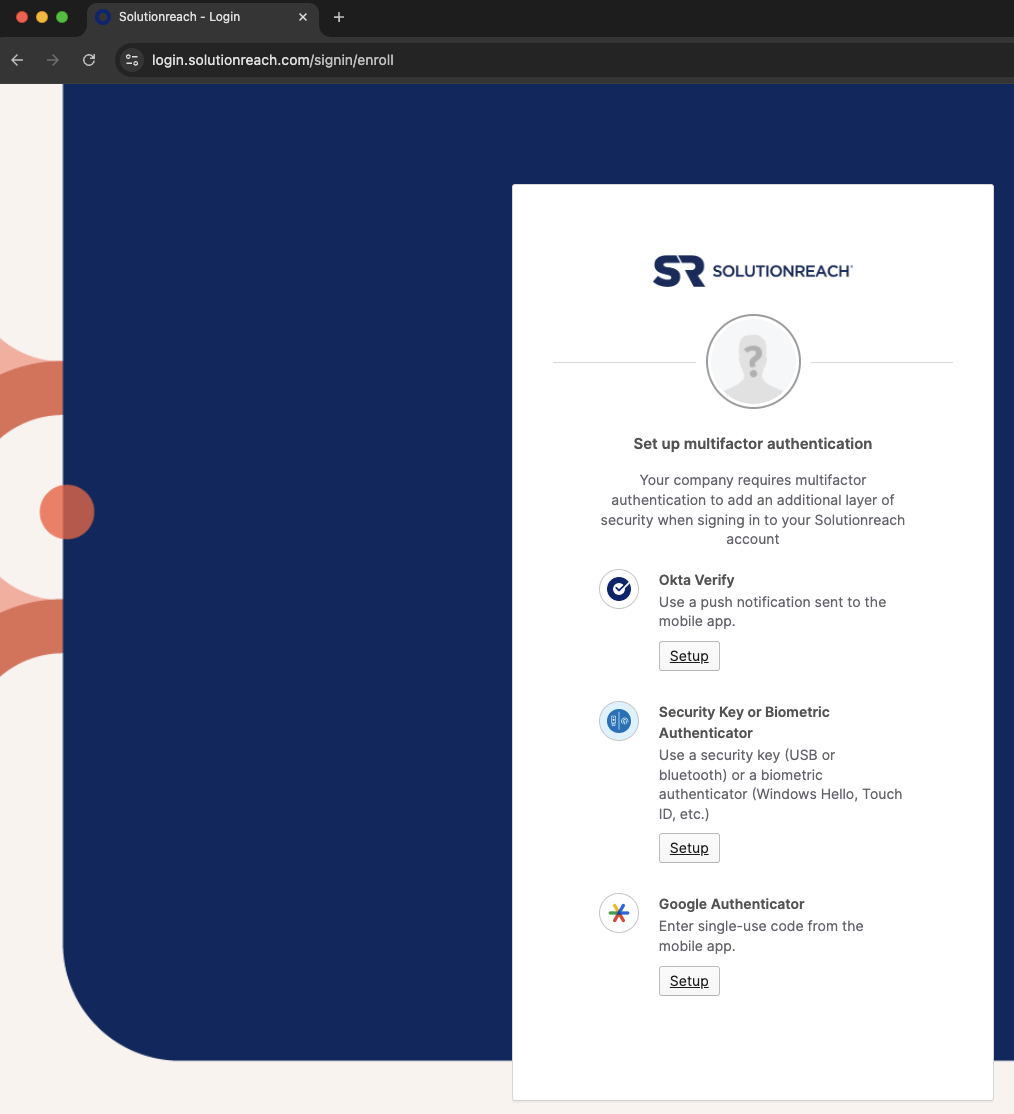1014x1114 pixels.
Task: Click the Okta Verify push notification description text
Action: click(771, 611)
